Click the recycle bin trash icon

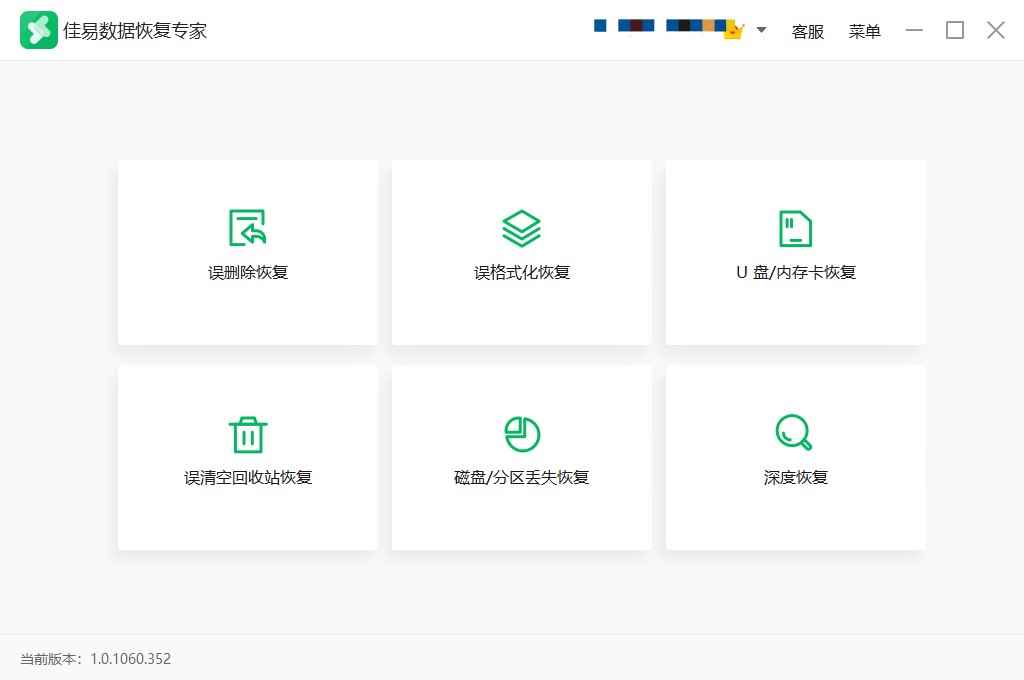pos(248,434)
